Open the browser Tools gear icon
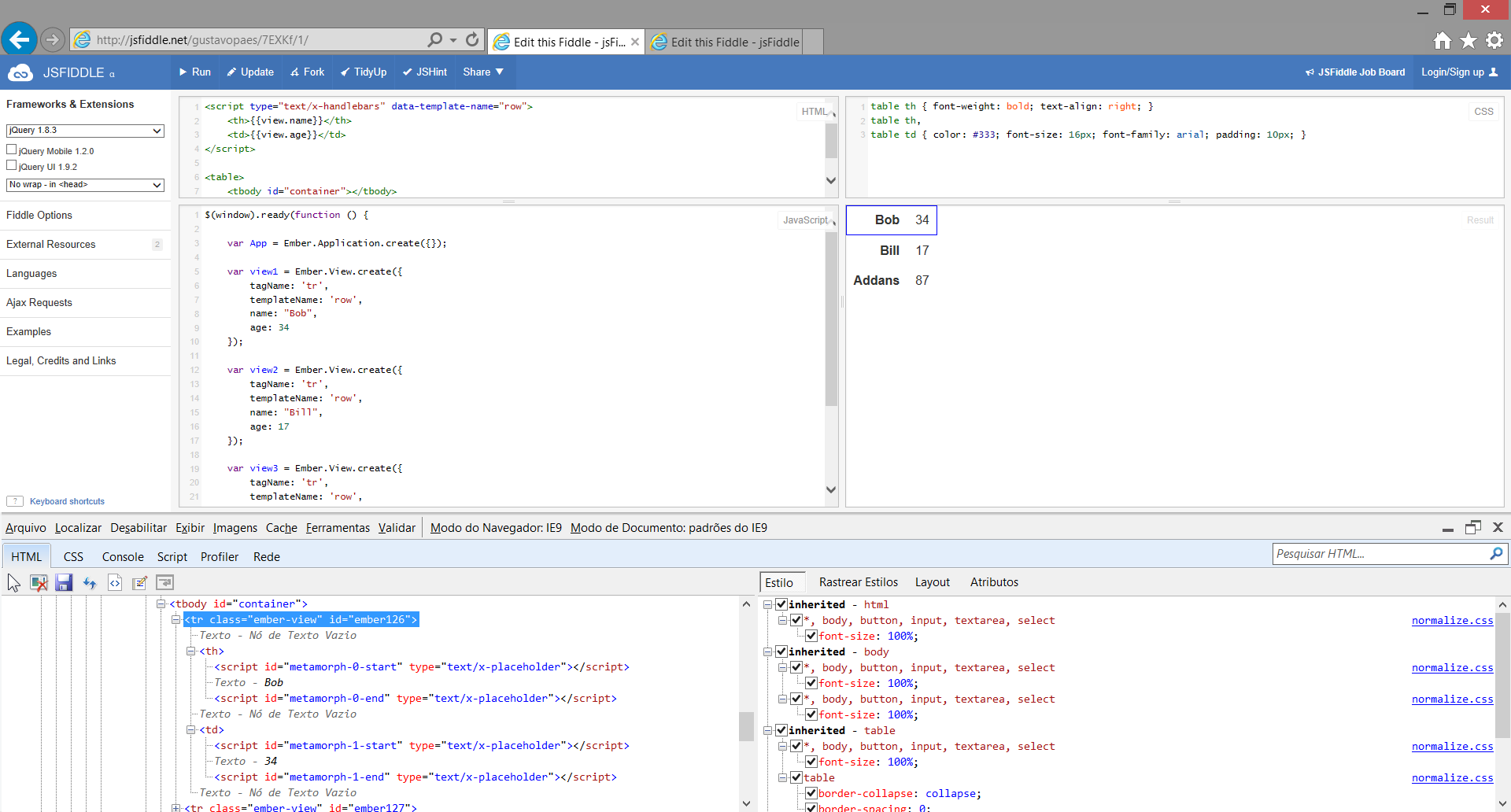Image resolution: width=1511 pixels, height=812 pixels. click(1494, 40)
